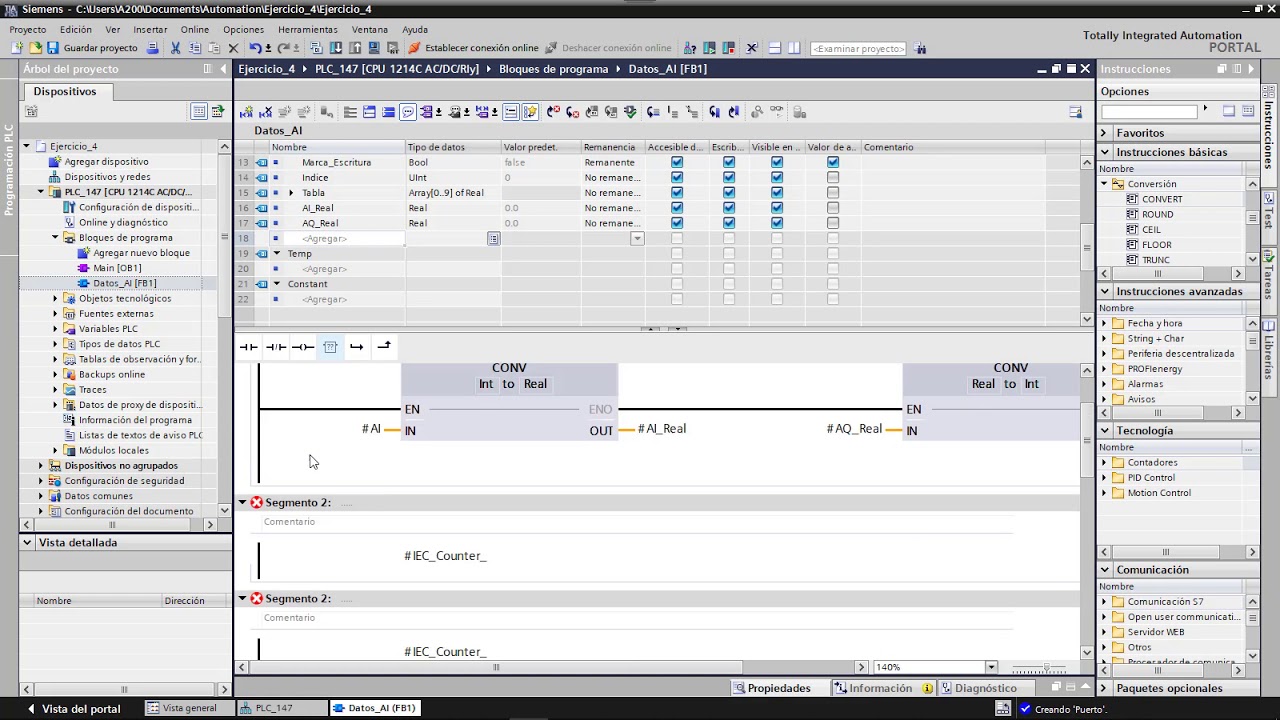Image resolution: width=1280 pixels, height=720 pixels.
Task: Collapse the Constant section
Action: coord(277,284)
